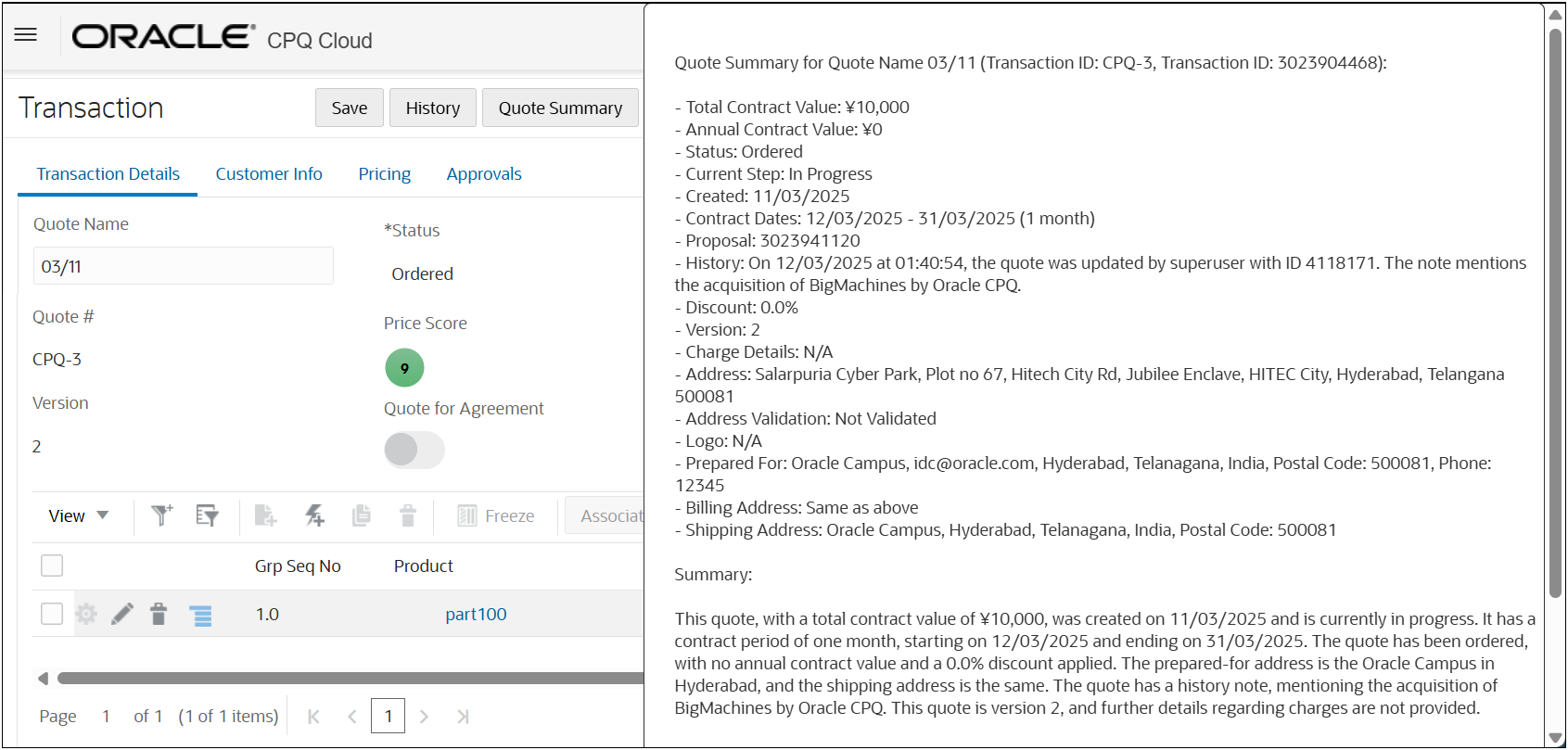This screenshot has width=1568, height=750.
Task: Click the add line item icon
Action: 266,515
